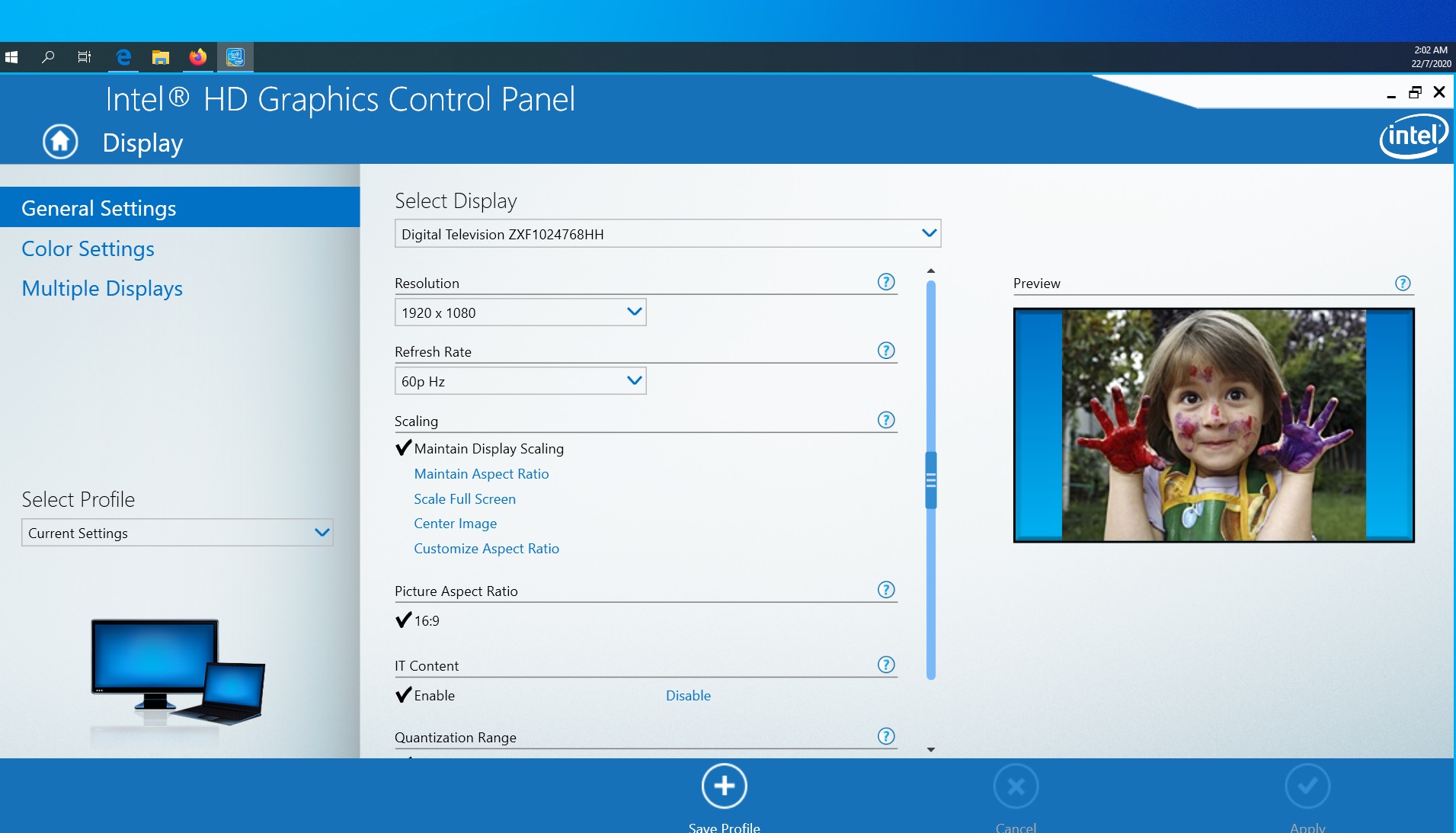Select Maintain Aspect Ratio scaling
Image resolution: width=1456 pixels, height=833 pixels.
tap(482, 473)
